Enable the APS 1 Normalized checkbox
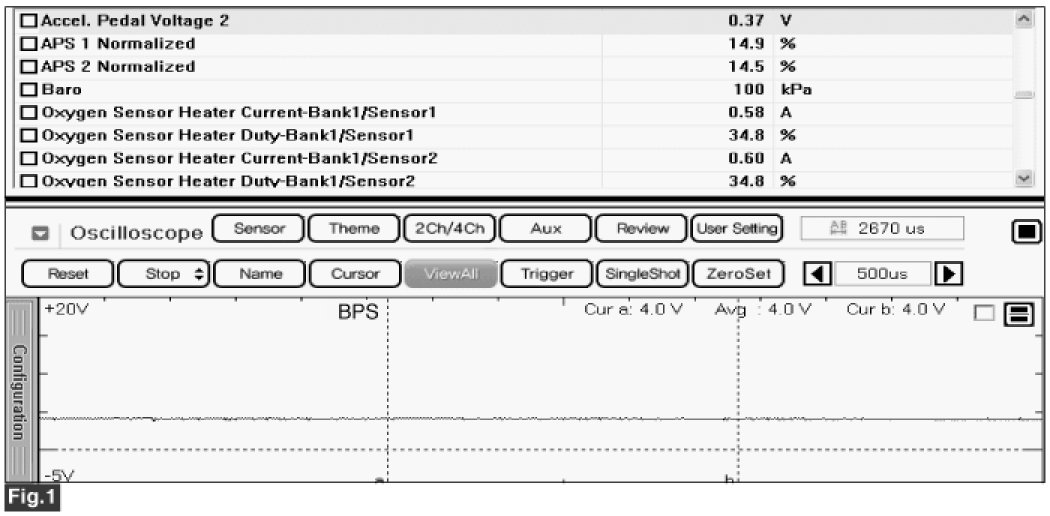The width and height of the screenshot is (1050, 516). (x=28, y=44)
